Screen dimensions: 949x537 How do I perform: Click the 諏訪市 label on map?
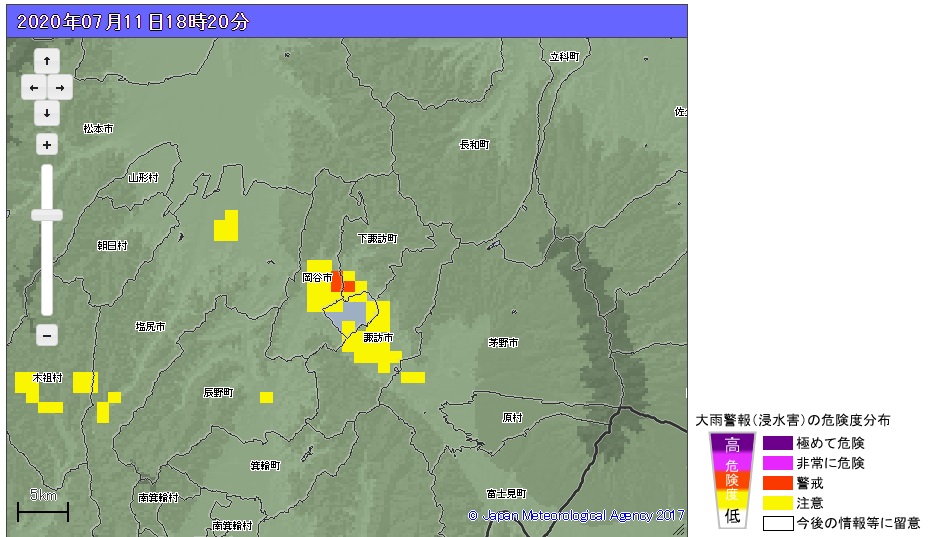coord(377,338)
